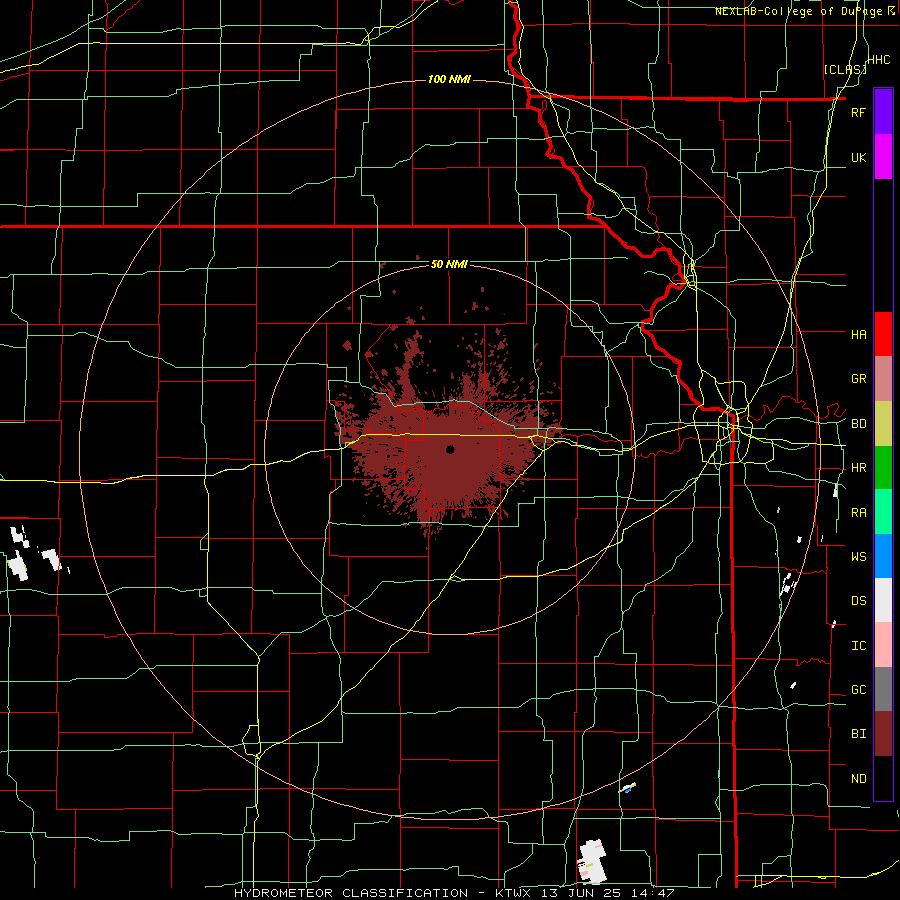The width and height of the screenshot is (900, 900).
Task: Click the HA legend label
Action: point(858,334)
